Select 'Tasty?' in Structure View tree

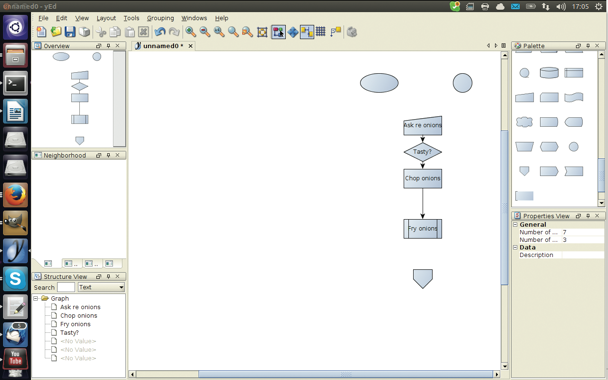69,332
